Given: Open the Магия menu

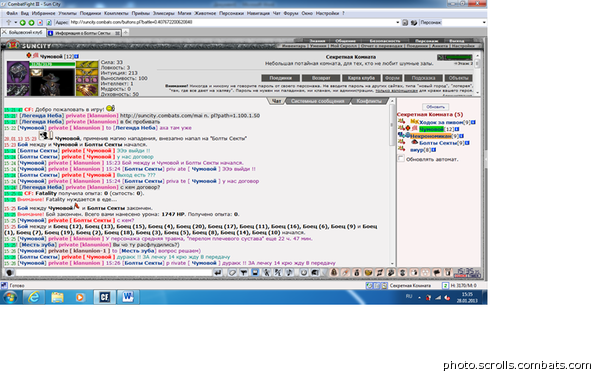Looking at the screenshot, I should click(184, 13).
